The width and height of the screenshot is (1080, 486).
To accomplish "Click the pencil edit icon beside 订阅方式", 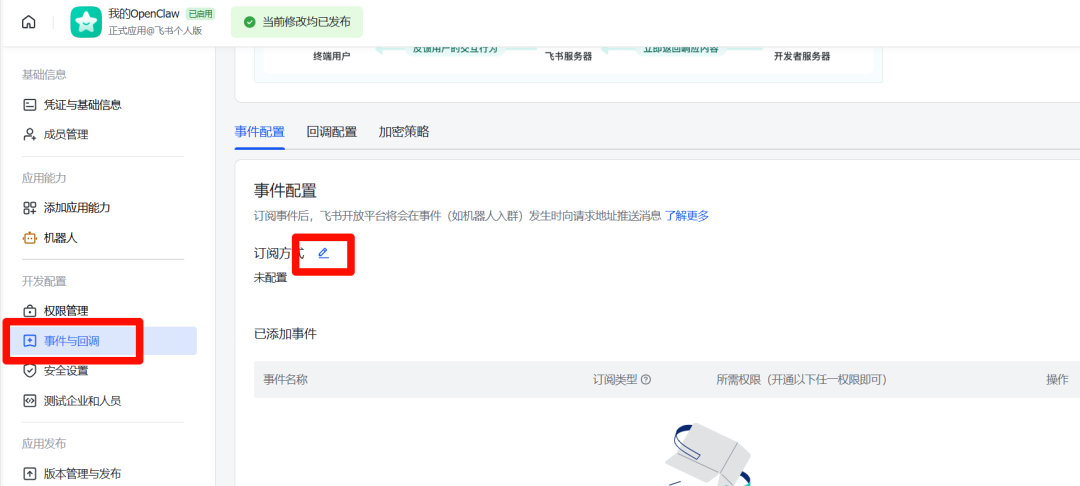I will pos(323,253).
